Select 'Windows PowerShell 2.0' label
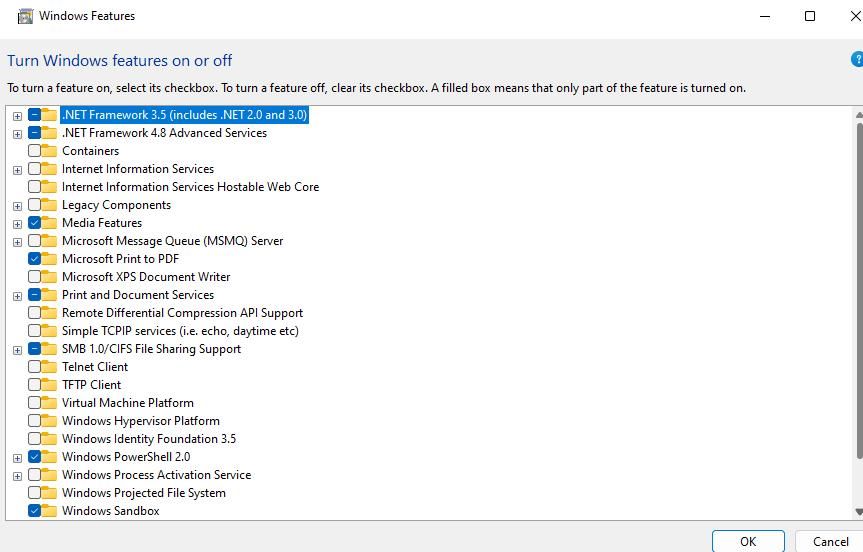Image resolution: width=863 pixels, height=552 pixels. tap(126, 457)
